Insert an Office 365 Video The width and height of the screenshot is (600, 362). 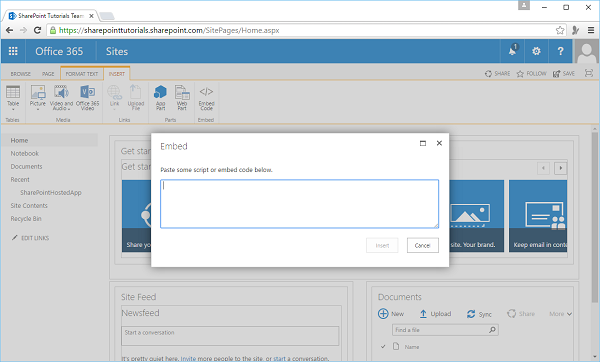pos(87,97)
